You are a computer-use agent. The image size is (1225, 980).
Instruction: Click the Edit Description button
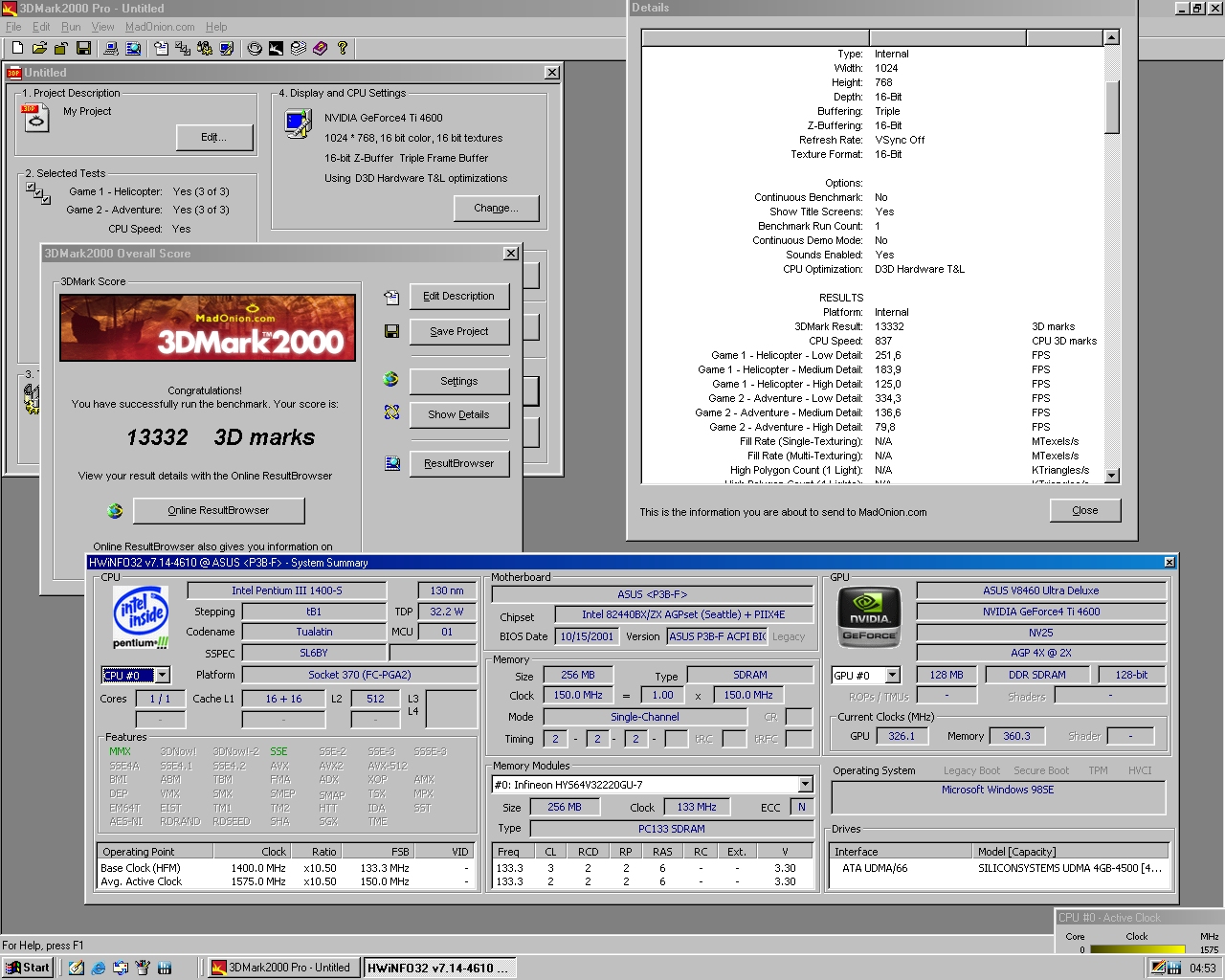tap(459, 297)
